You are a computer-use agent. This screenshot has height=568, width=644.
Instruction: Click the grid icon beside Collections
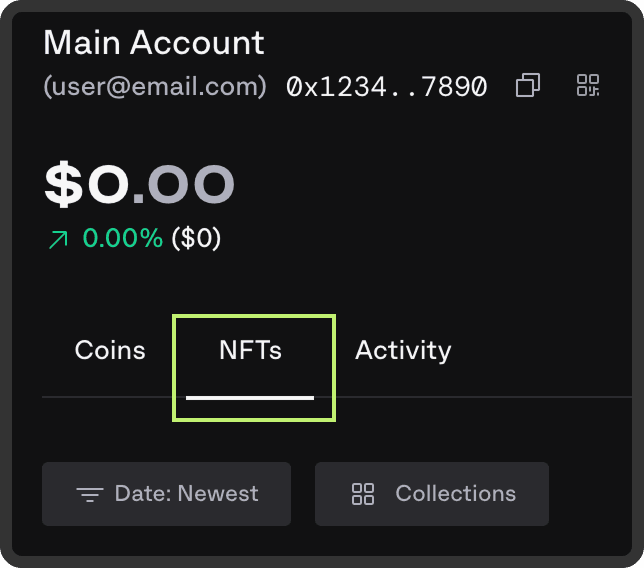(x=363, y=494)
